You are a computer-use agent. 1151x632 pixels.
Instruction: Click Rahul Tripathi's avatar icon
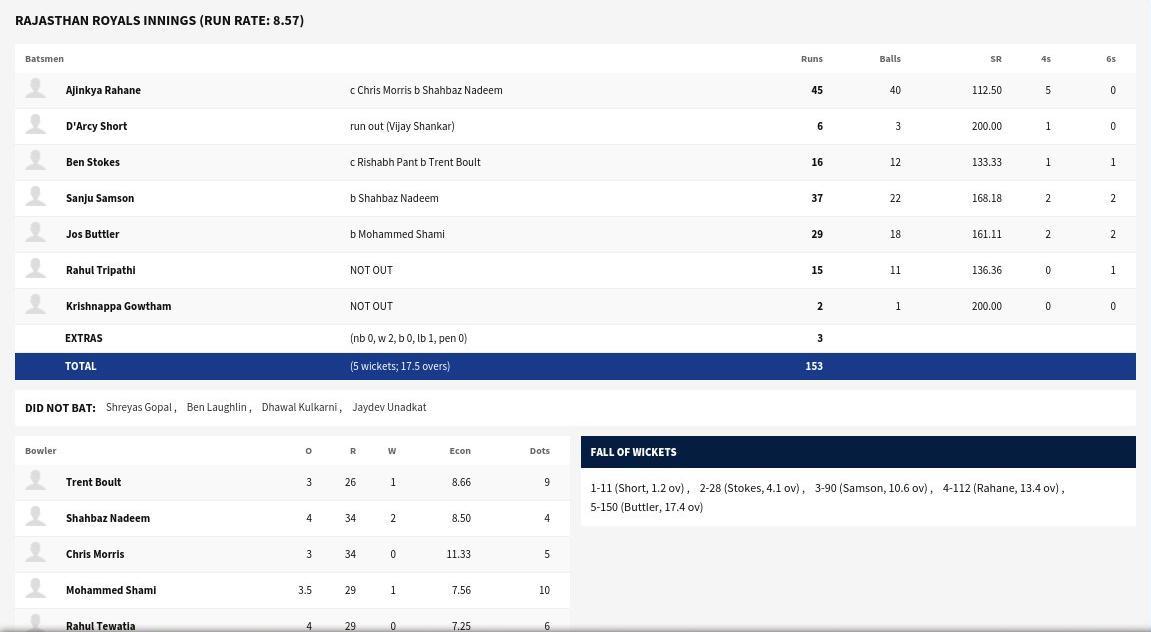35,268
